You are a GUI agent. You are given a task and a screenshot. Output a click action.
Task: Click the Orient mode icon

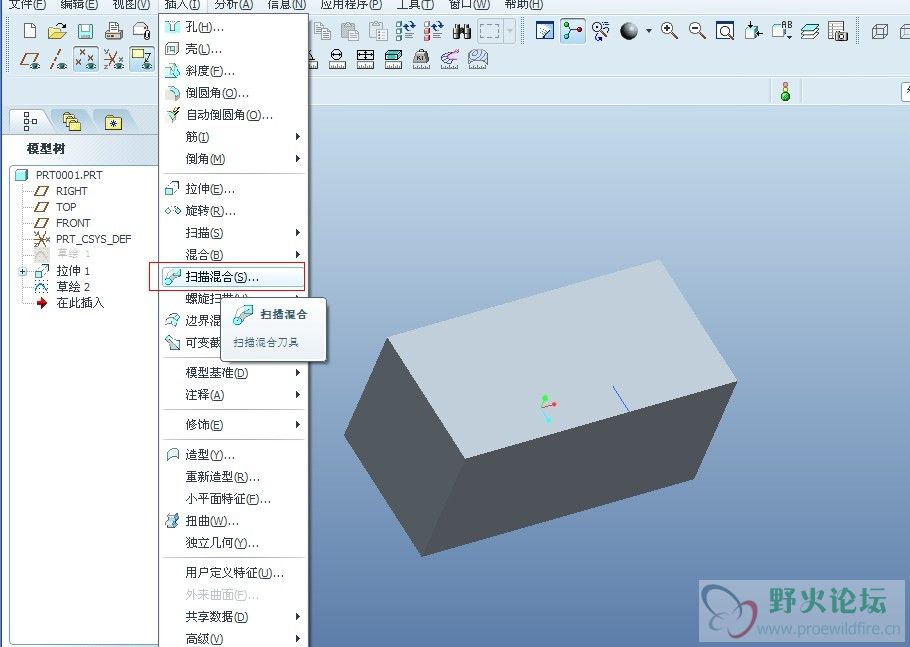(601, 31)
